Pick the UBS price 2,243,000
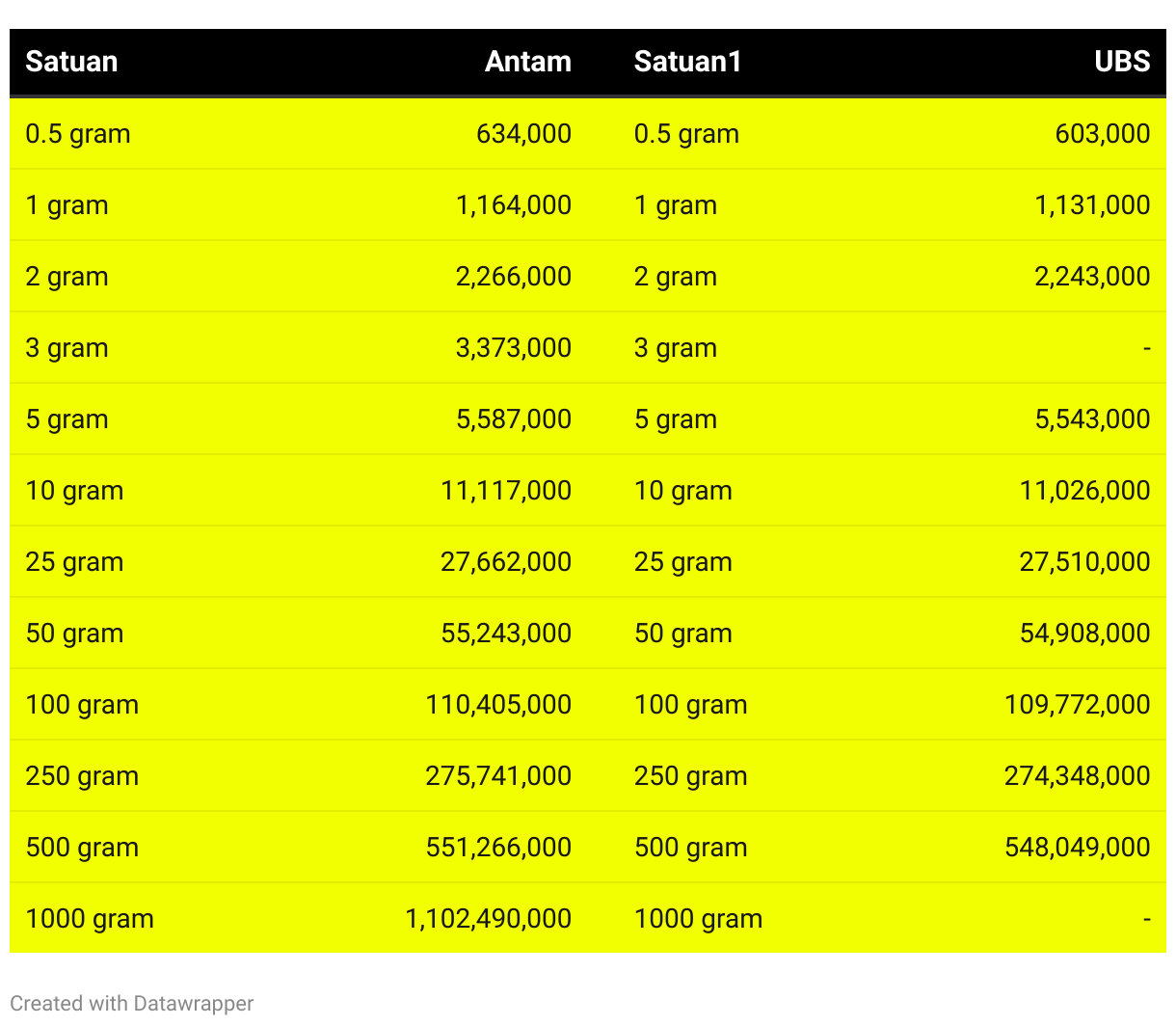1176x1026 pixels. 1093,277
